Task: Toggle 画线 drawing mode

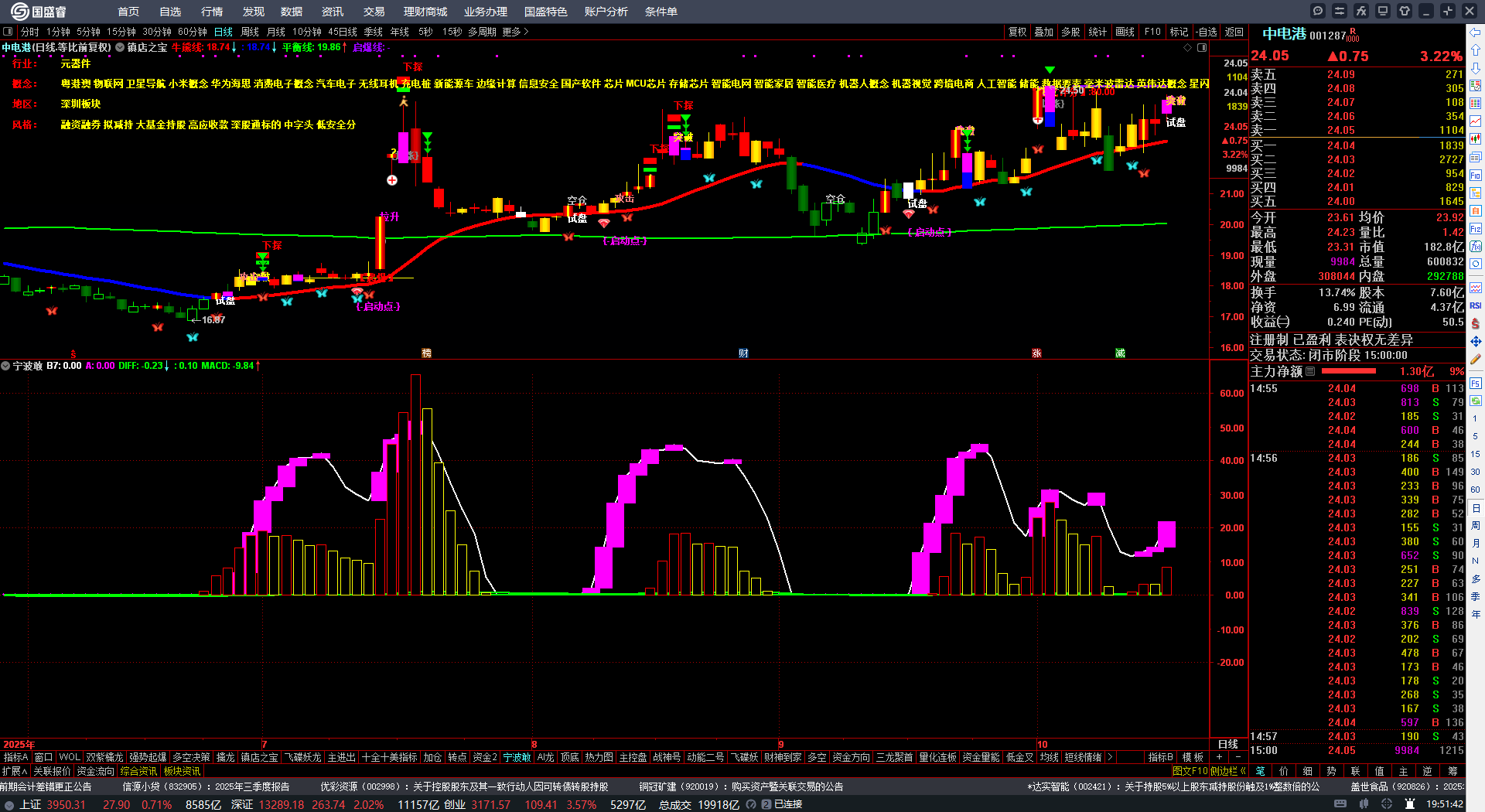Action: (1125, 32)
